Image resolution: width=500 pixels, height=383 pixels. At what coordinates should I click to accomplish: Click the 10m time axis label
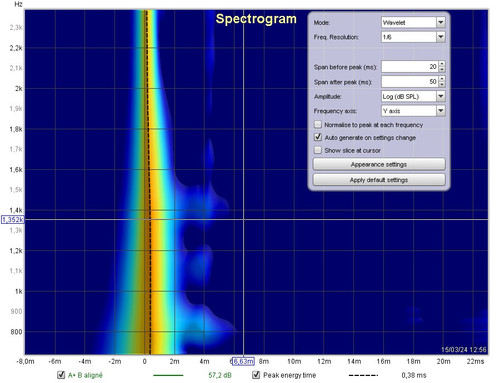click(294, 361)
